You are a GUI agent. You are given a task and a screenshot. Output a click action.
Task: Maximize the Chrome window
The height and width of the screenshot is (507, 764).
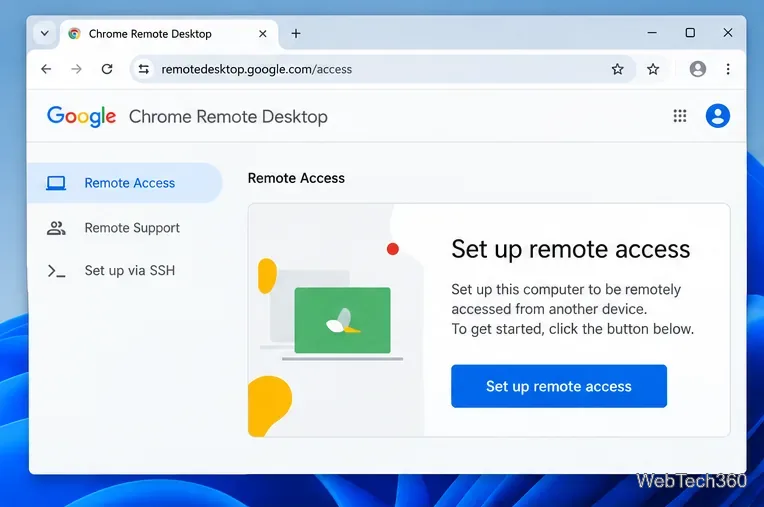690,33
